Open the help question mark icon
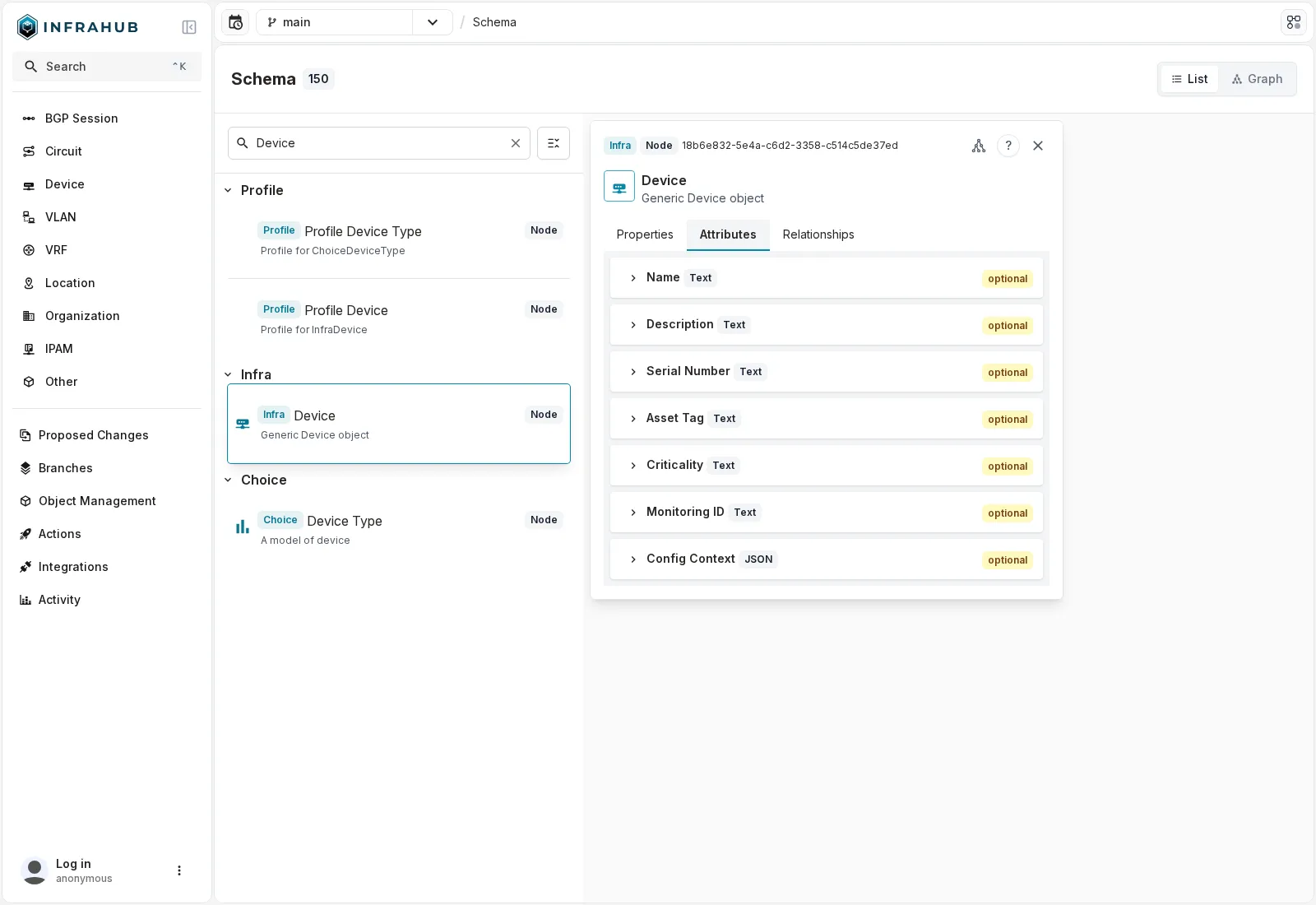 click(x=1008, y=146)
